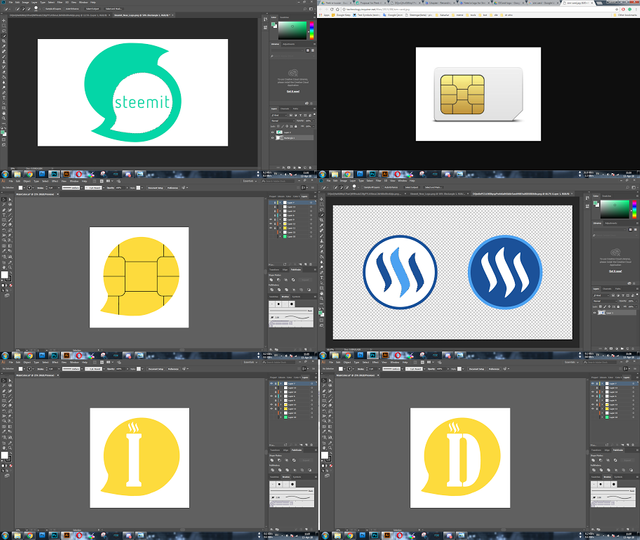Select Selection tool in letter D Illustrator window
Viewport: 640px width, 540px height.
[x=324, y=380]
